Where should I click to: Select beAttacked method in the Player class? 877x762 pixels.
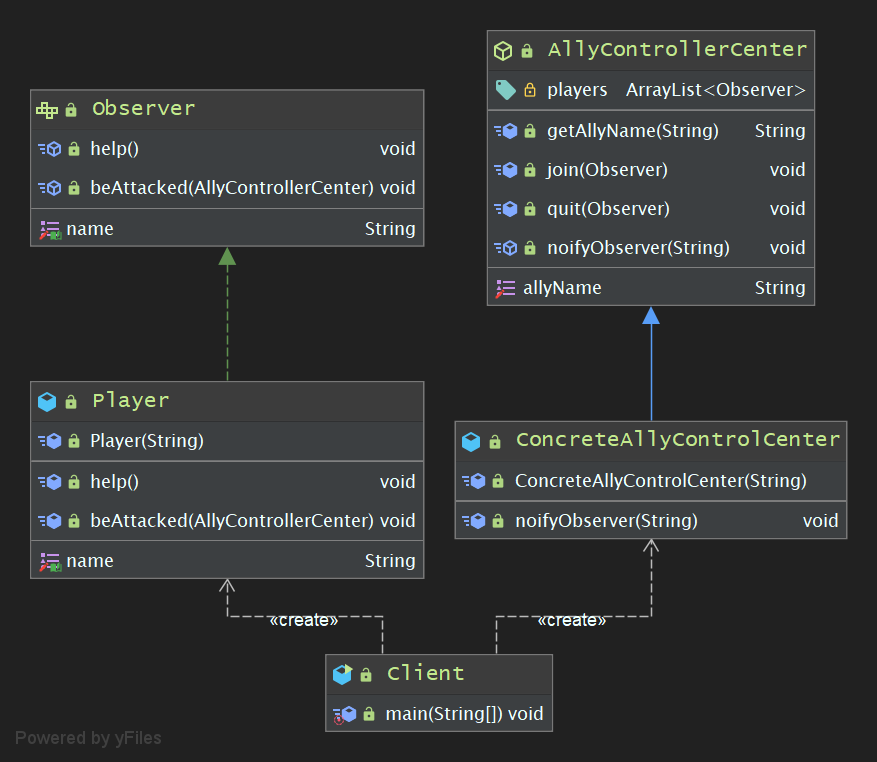[x=232, y=521]
